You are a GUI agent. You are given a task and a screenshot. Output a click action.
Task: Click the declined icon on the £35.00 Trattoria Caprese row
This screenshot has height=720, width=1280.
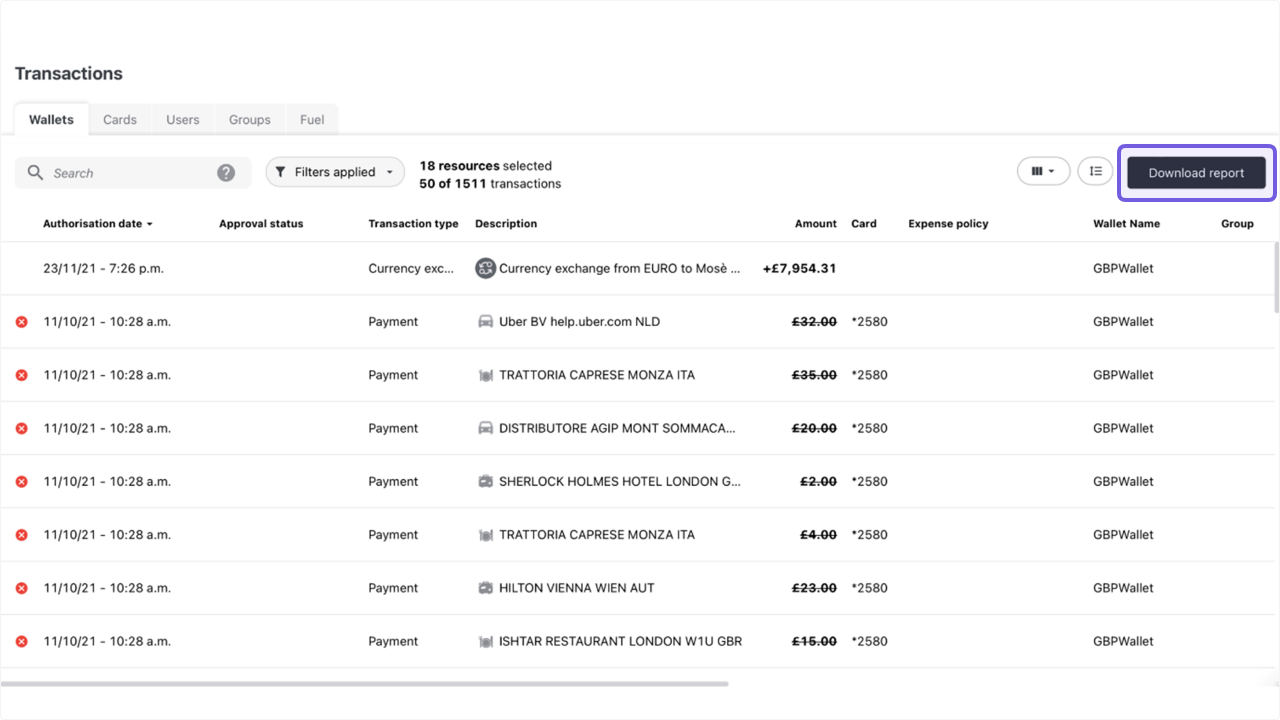point(22,375)
